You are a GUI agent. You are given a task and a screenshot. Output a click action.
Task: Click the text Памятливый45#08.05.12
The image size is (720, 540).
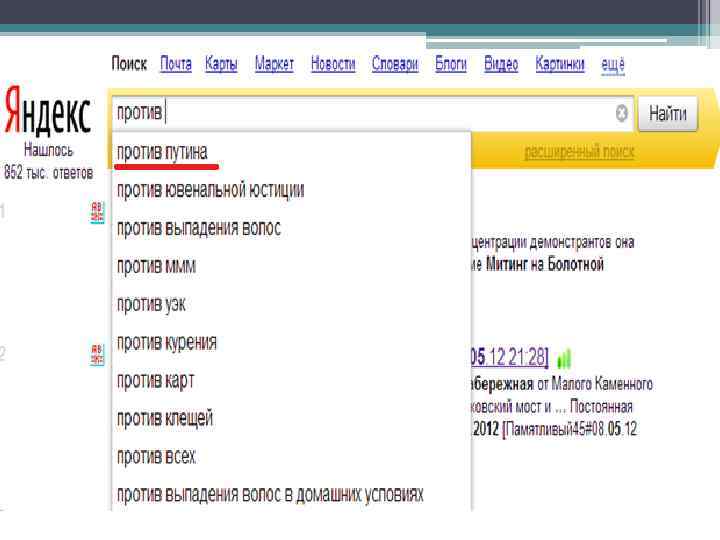click(x=572, y=429)
